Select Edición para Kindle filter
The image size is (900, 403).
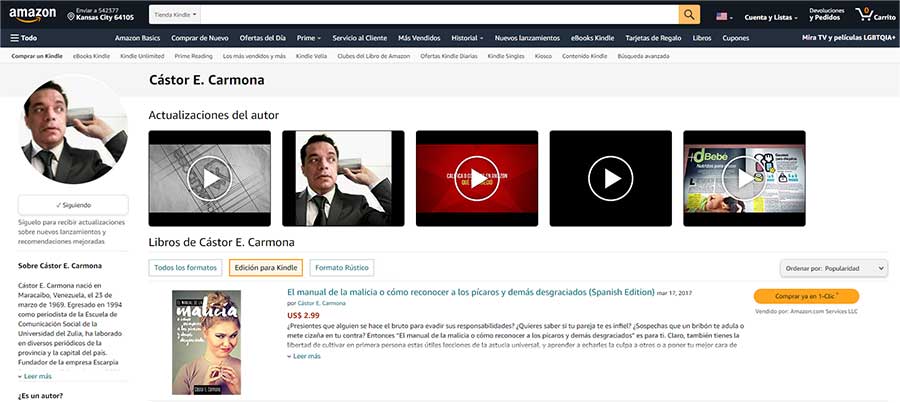266,268
